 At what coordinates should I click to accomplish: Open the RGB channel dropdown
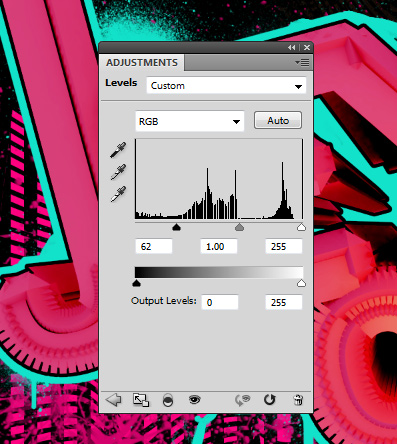pos(190,121)
